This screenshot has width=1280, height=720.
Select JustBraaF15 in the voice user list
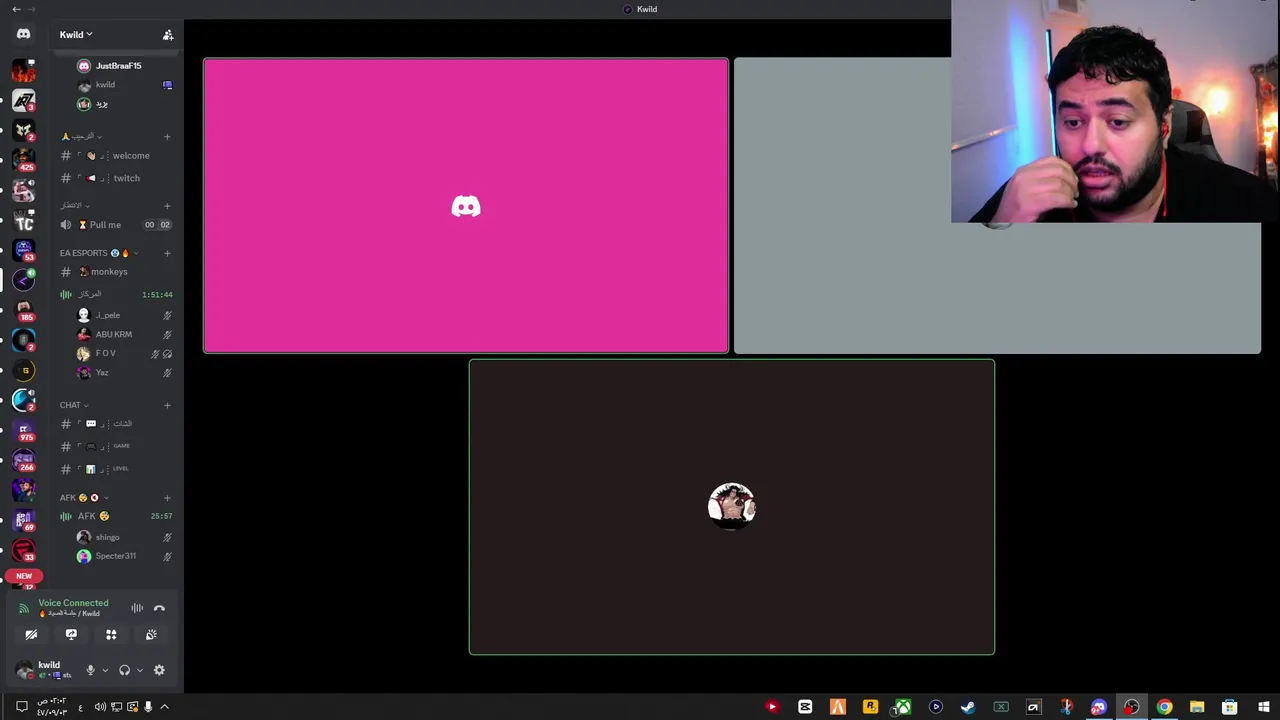pos(118,66)
